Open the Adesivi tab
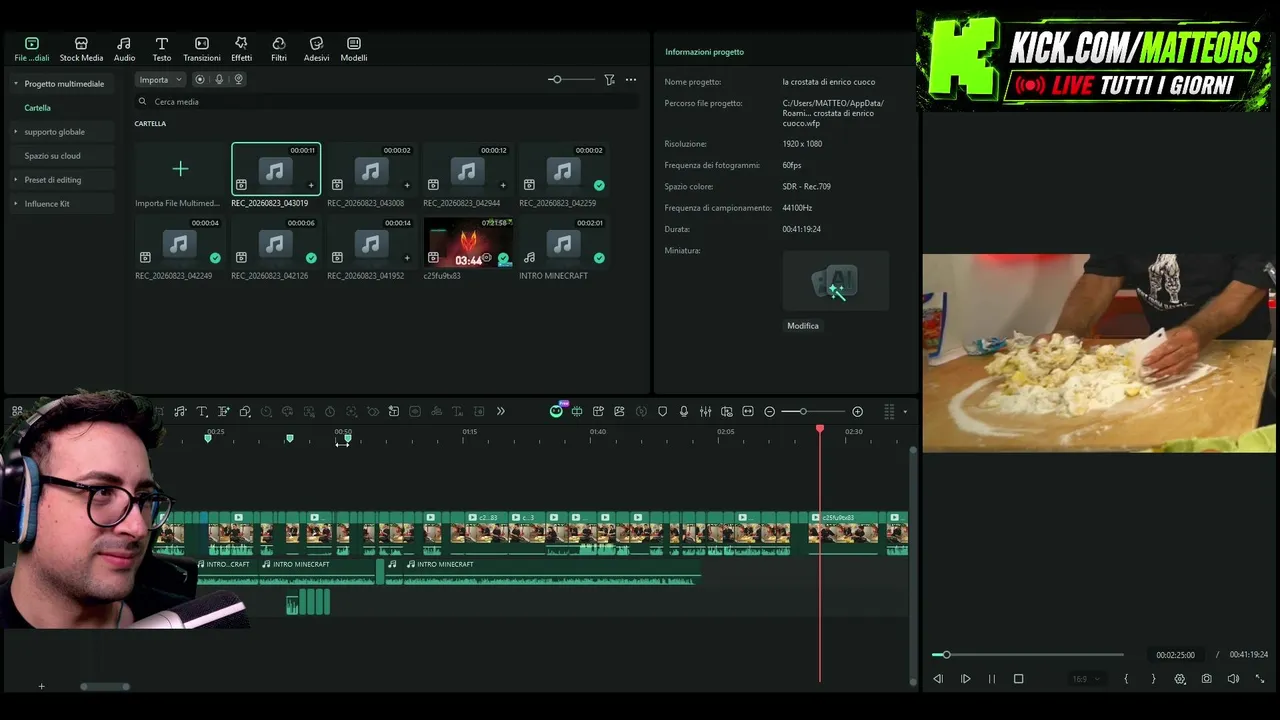1280x720 pixels. [316, 49]
